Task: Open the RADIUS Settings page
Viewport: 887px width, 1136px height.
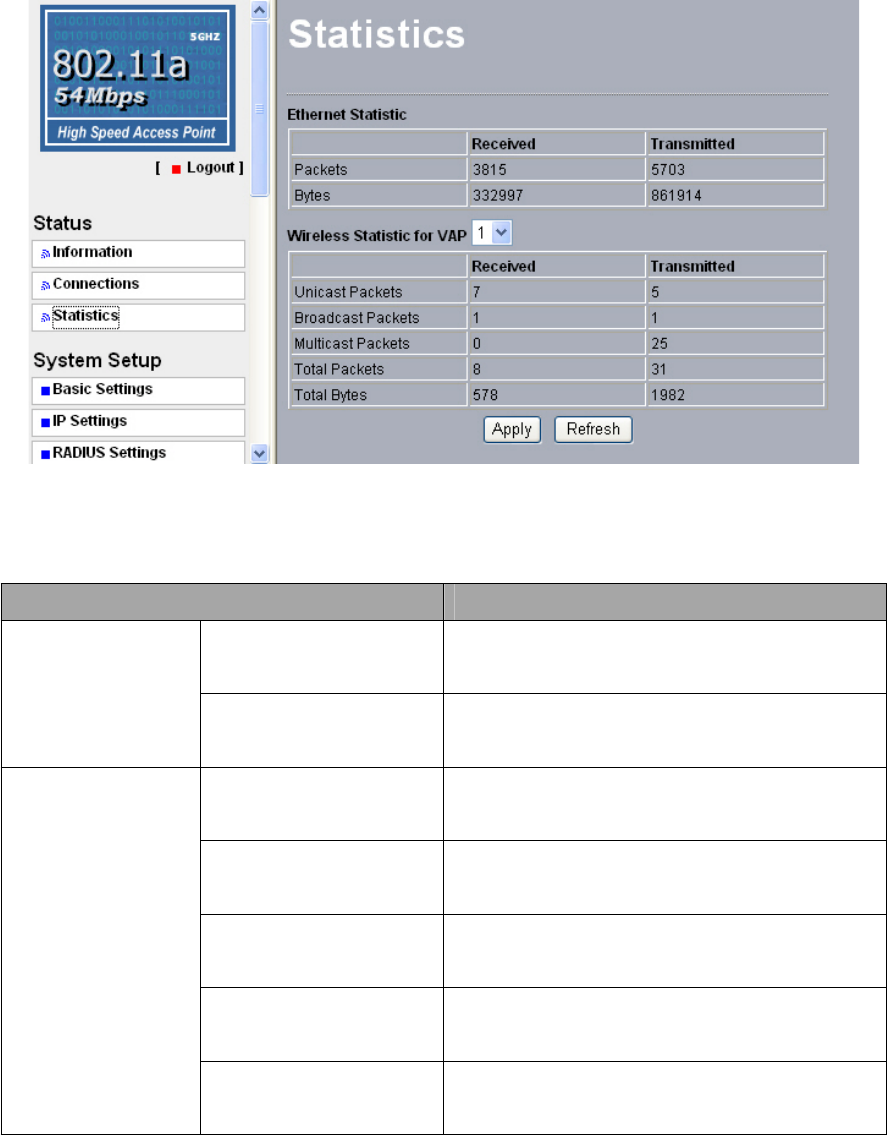Action: point(138,454)
